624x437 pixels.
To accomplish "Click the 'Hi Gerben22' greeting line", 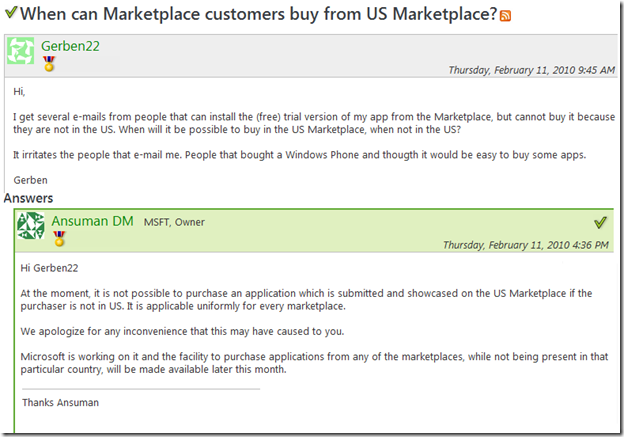I will [49, 268].
